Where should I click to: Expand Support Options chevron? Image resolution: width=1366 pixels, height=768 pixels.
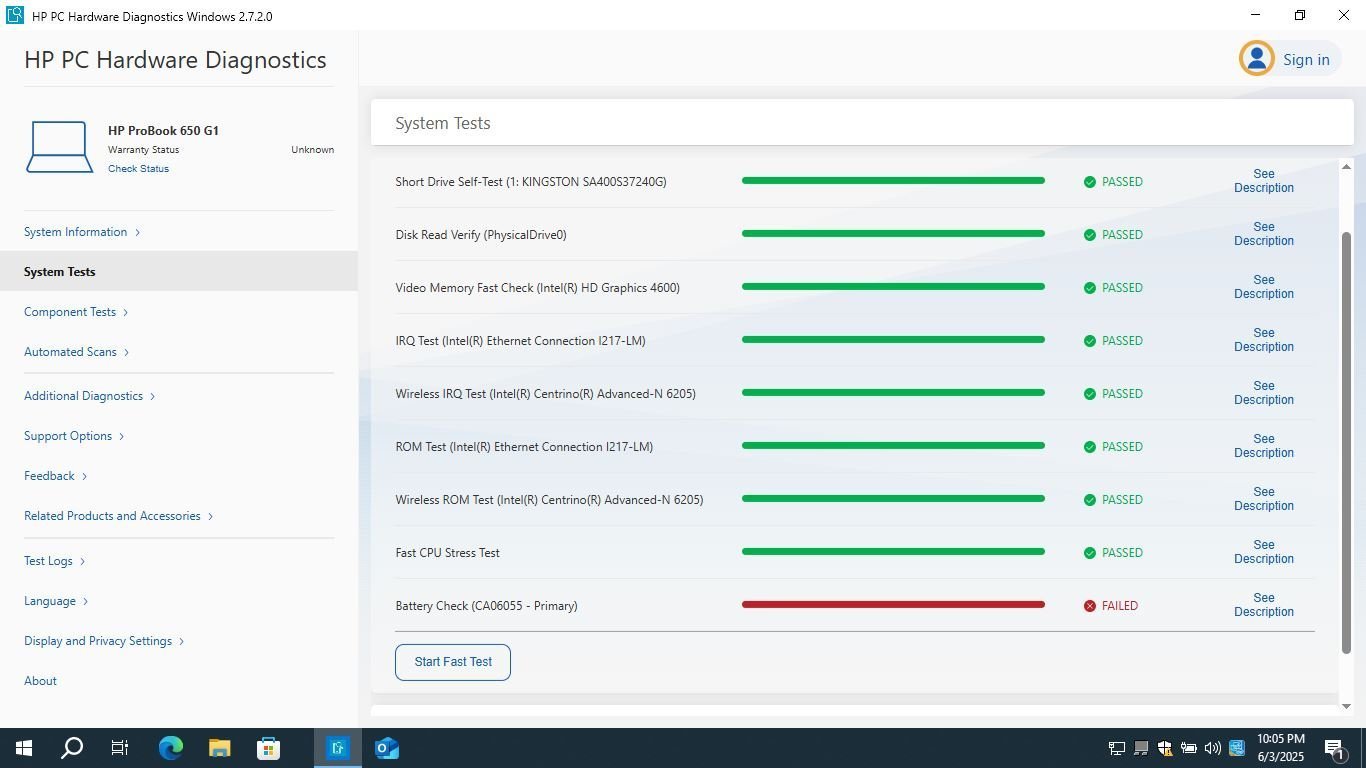121,436
